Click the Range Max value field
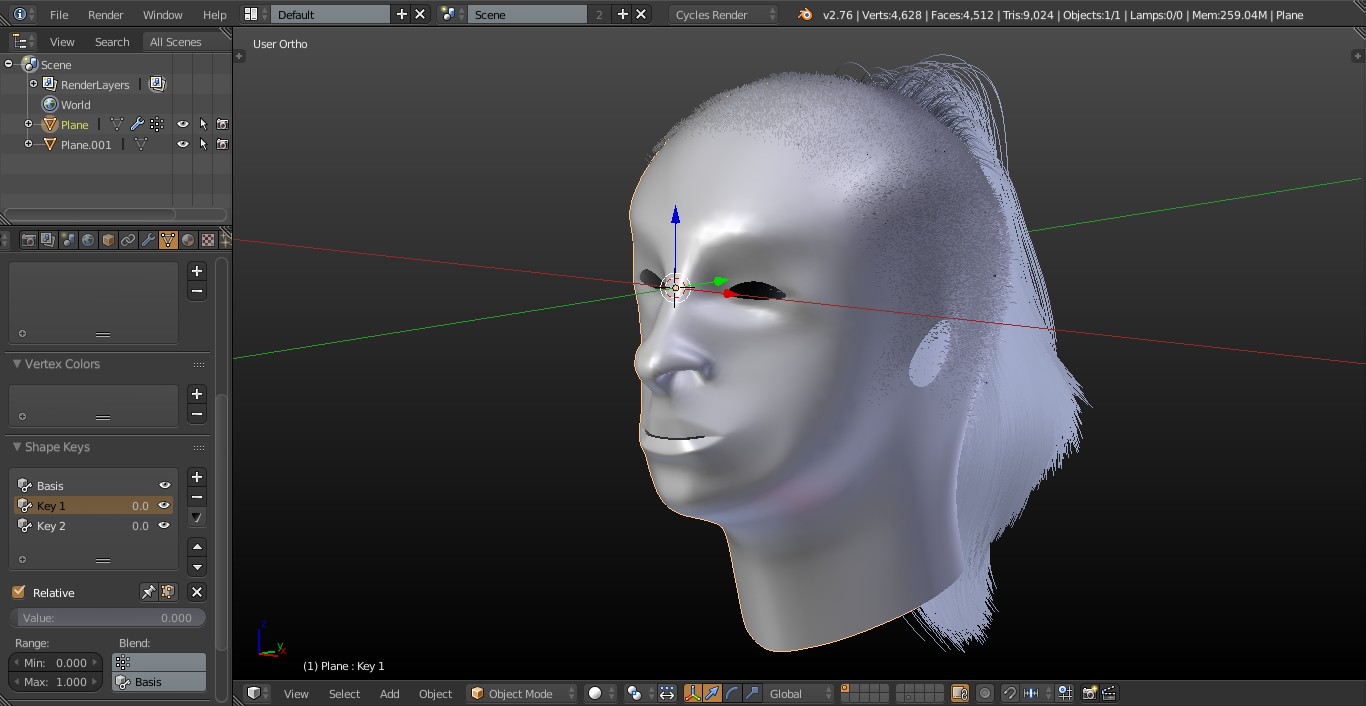 pos(56,682)
